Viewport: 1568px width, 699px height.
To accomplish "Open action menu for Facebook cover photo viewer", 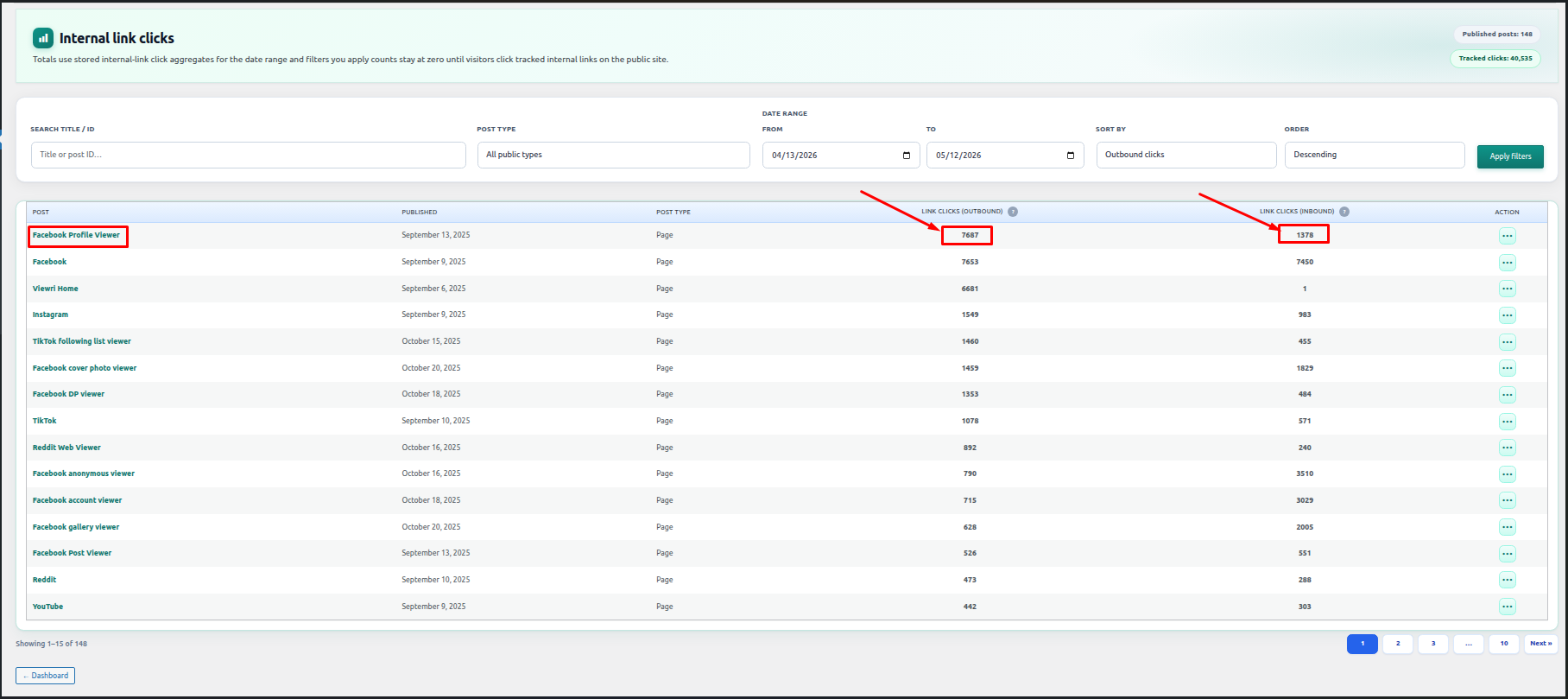I will point(1507,368).
